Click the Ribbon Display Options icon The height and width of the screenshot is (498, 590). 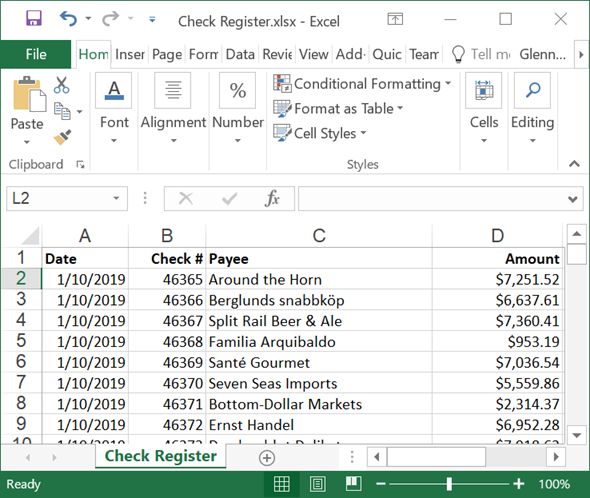pyautogui.click(x=395, y=19)
